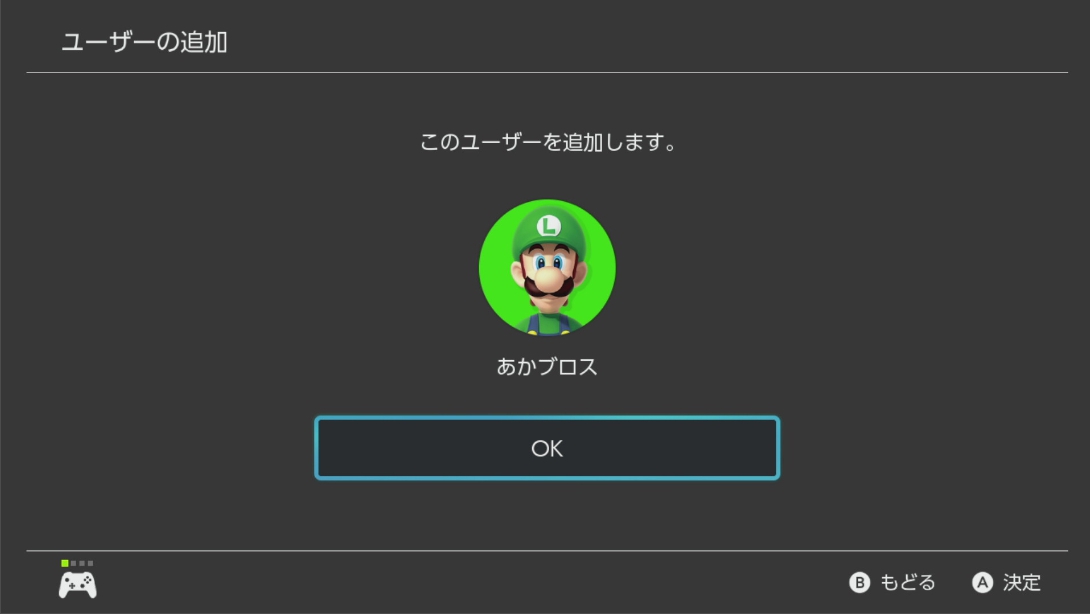
Task: Click the circled A button icon
Action: [x=982, y=582]
